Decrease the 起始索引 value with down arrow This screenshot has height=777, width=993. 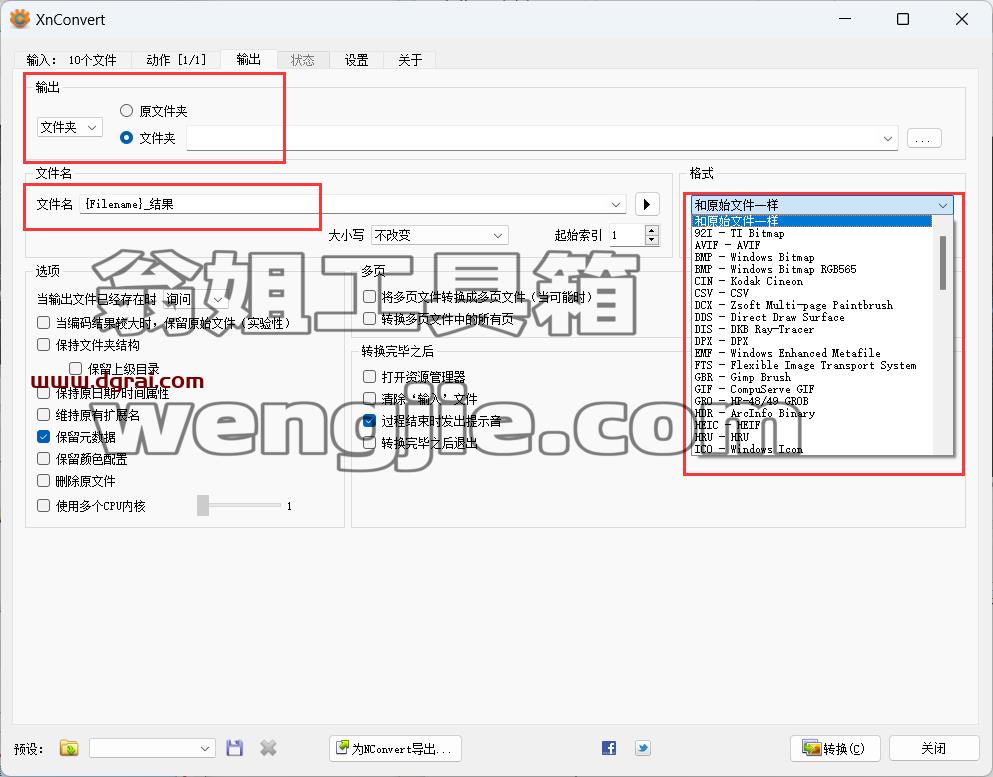(x=651, y=240)
